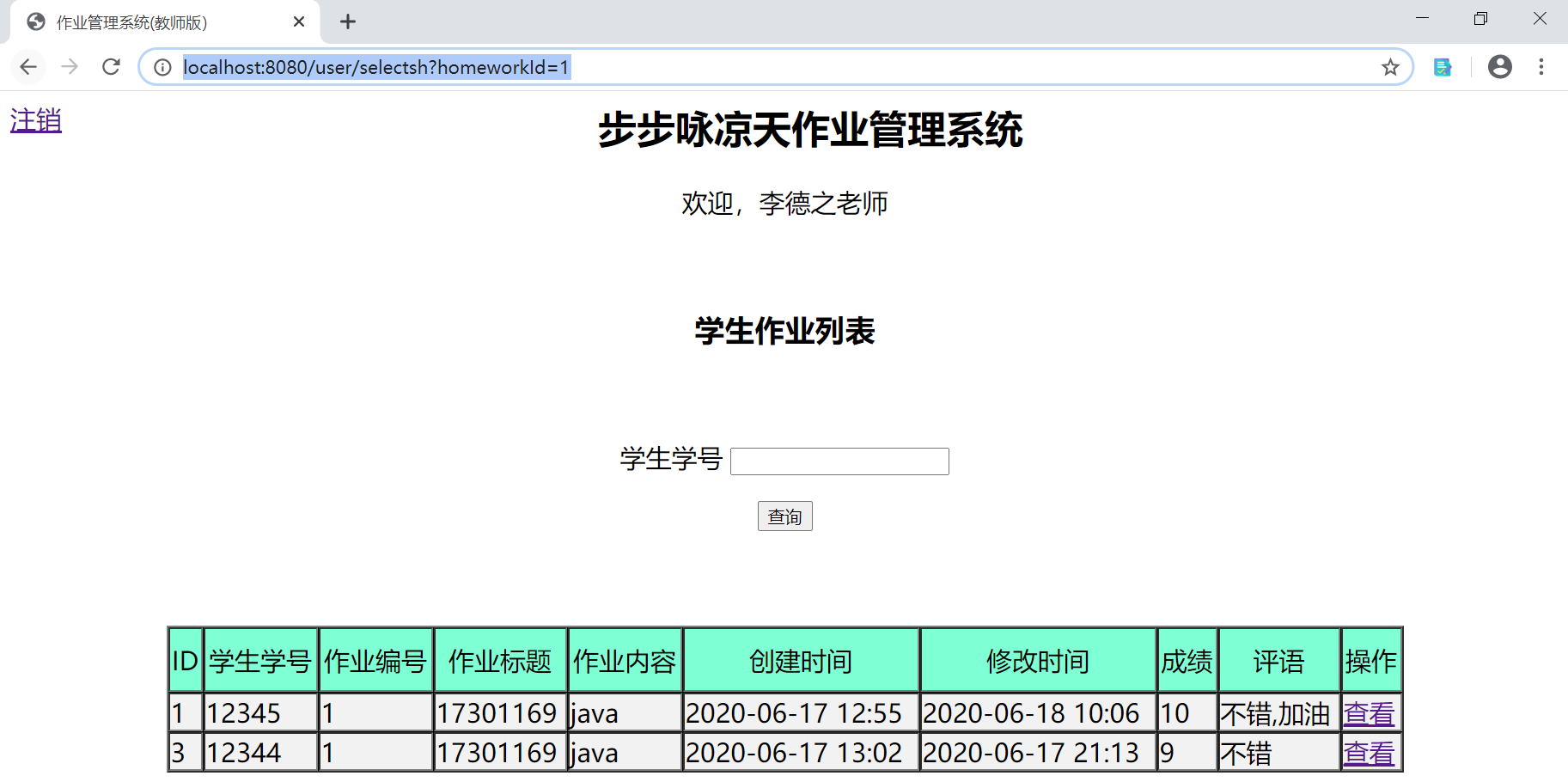
Task: Click the 作业内容 column header
Action: tap(625, 661)
